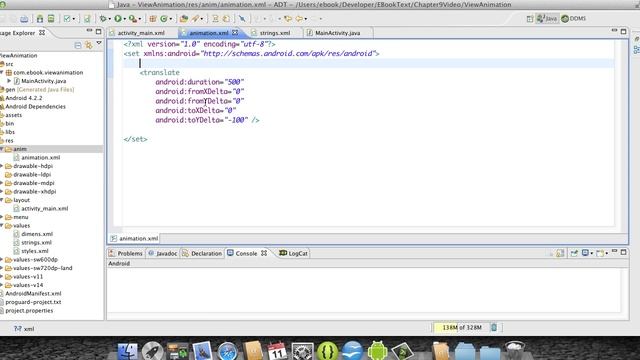Screen dimensions: 640x360
Task: Click on the android:duration line in editor
Action: coord(200,82)
